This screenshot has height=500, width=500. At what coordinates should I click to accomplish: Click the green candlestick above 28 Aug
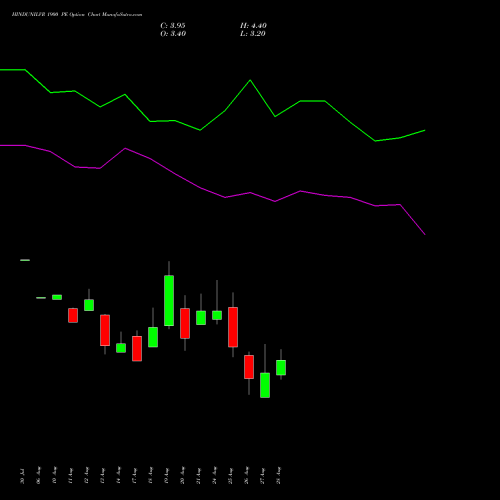281,368
